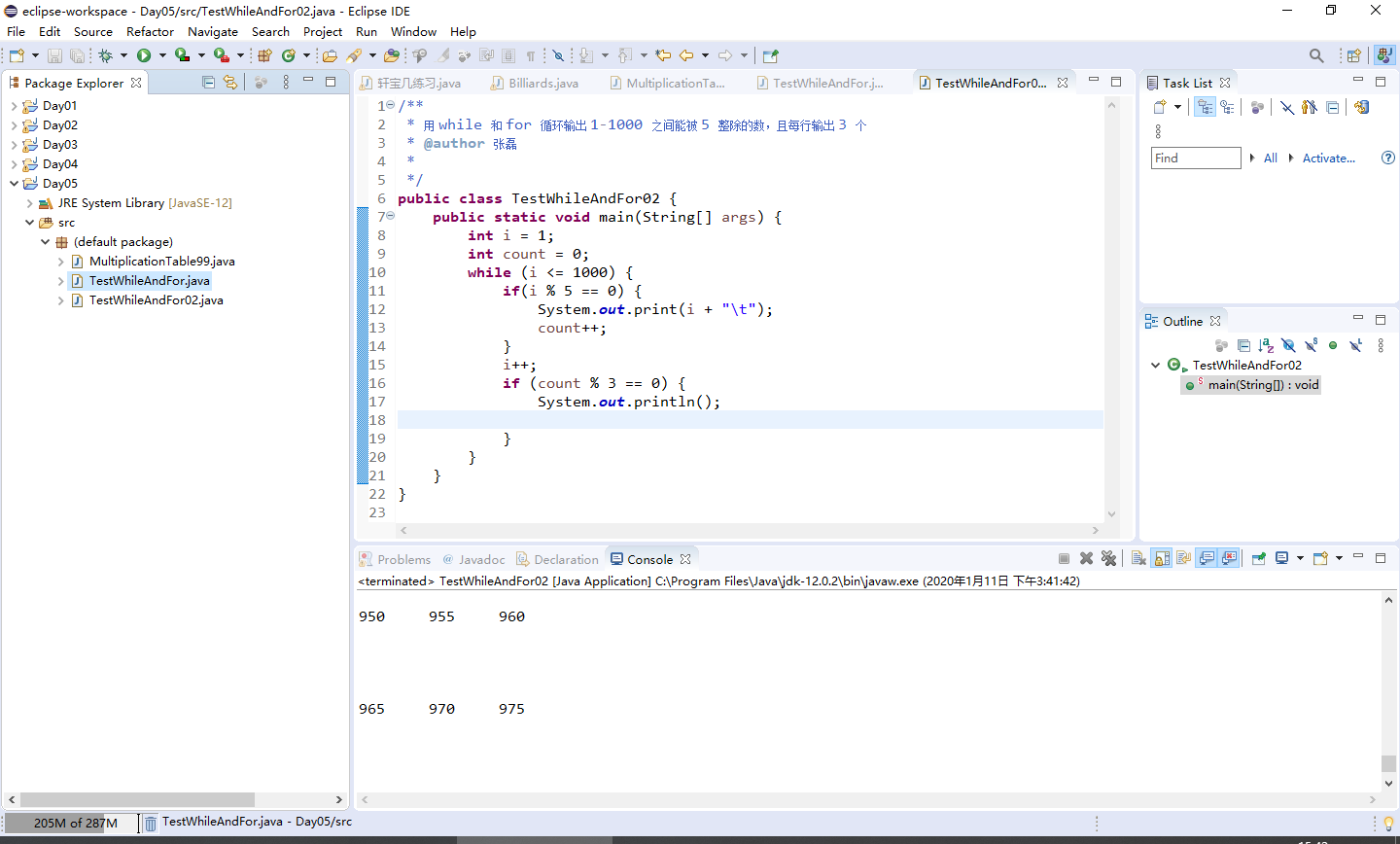
Task: Click the Open Perspective icon
Action: pos(1353,55)
